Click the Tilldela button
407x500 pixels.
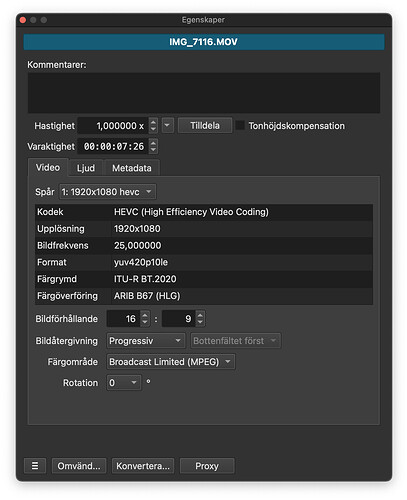[x=205, y=126]
